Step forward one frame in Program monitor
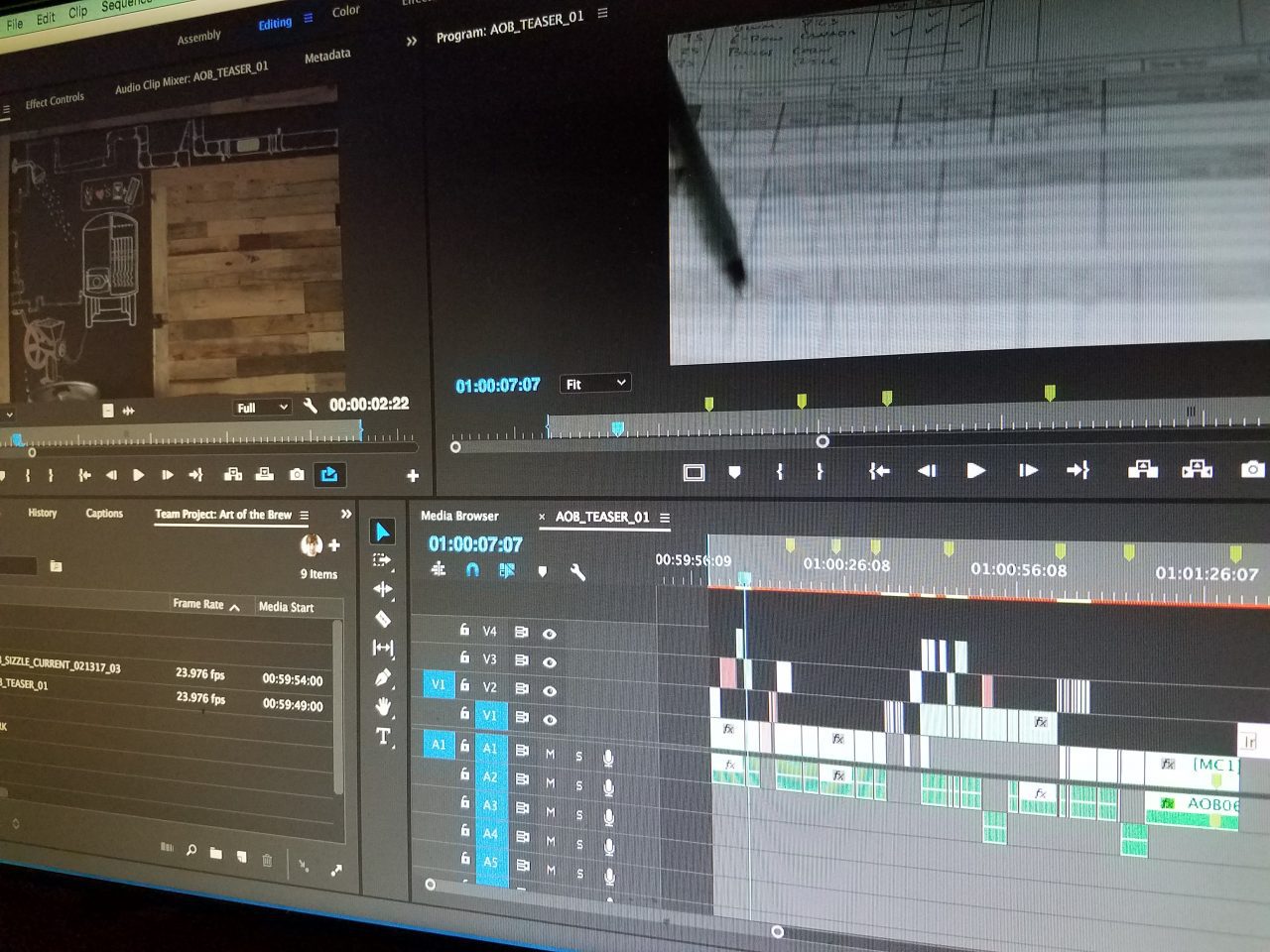Viewport: 1270px width, 952px height. [x=1028, y=470]
